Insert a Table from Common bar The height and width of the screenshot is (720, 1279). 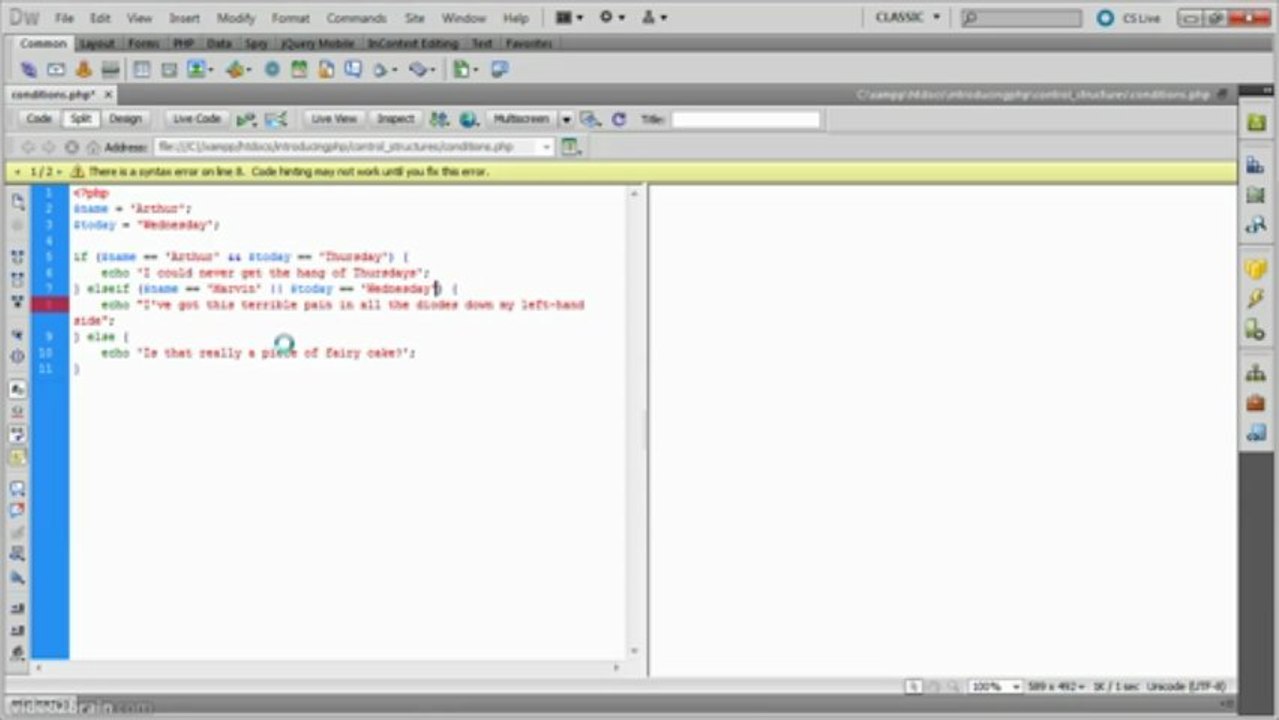tap(142, 69)
